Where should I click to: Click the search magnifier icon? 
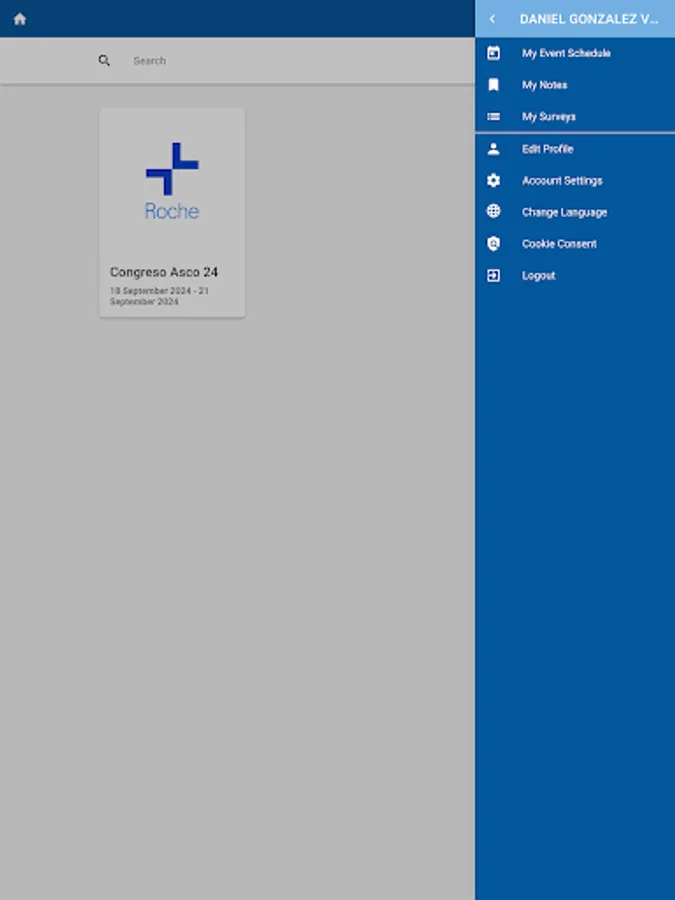coord(104,60)
